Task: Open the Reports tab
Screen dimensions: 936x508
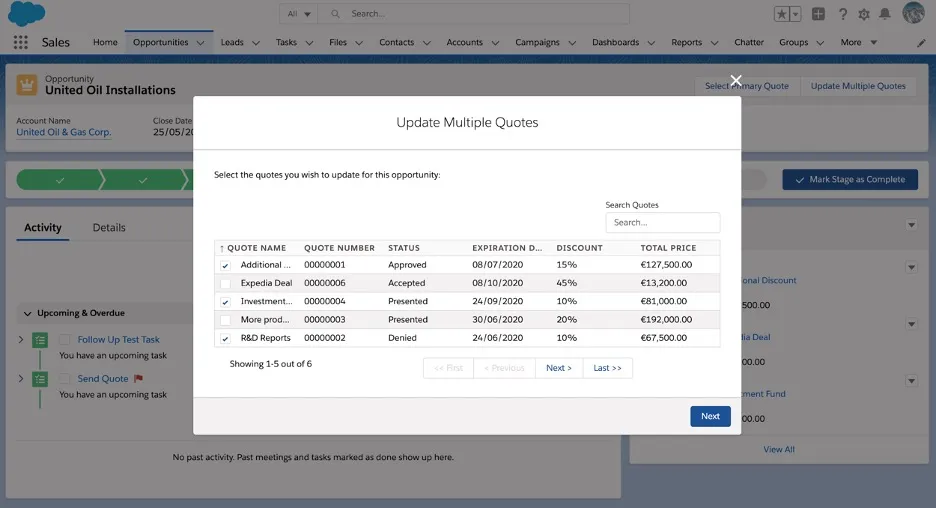Action: [686, 42]
